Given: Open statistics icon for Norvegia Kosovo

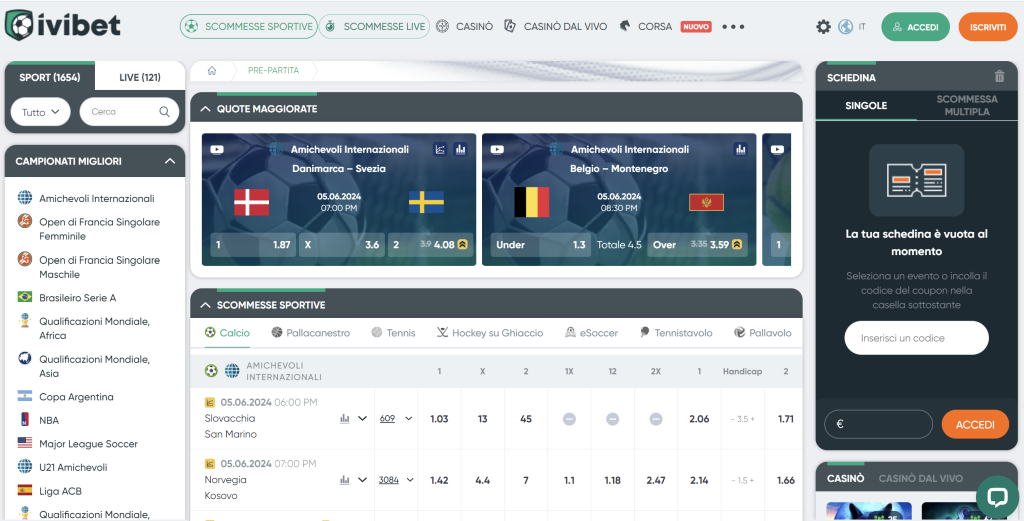Looking at the screenshot, I should coord(344,480).
